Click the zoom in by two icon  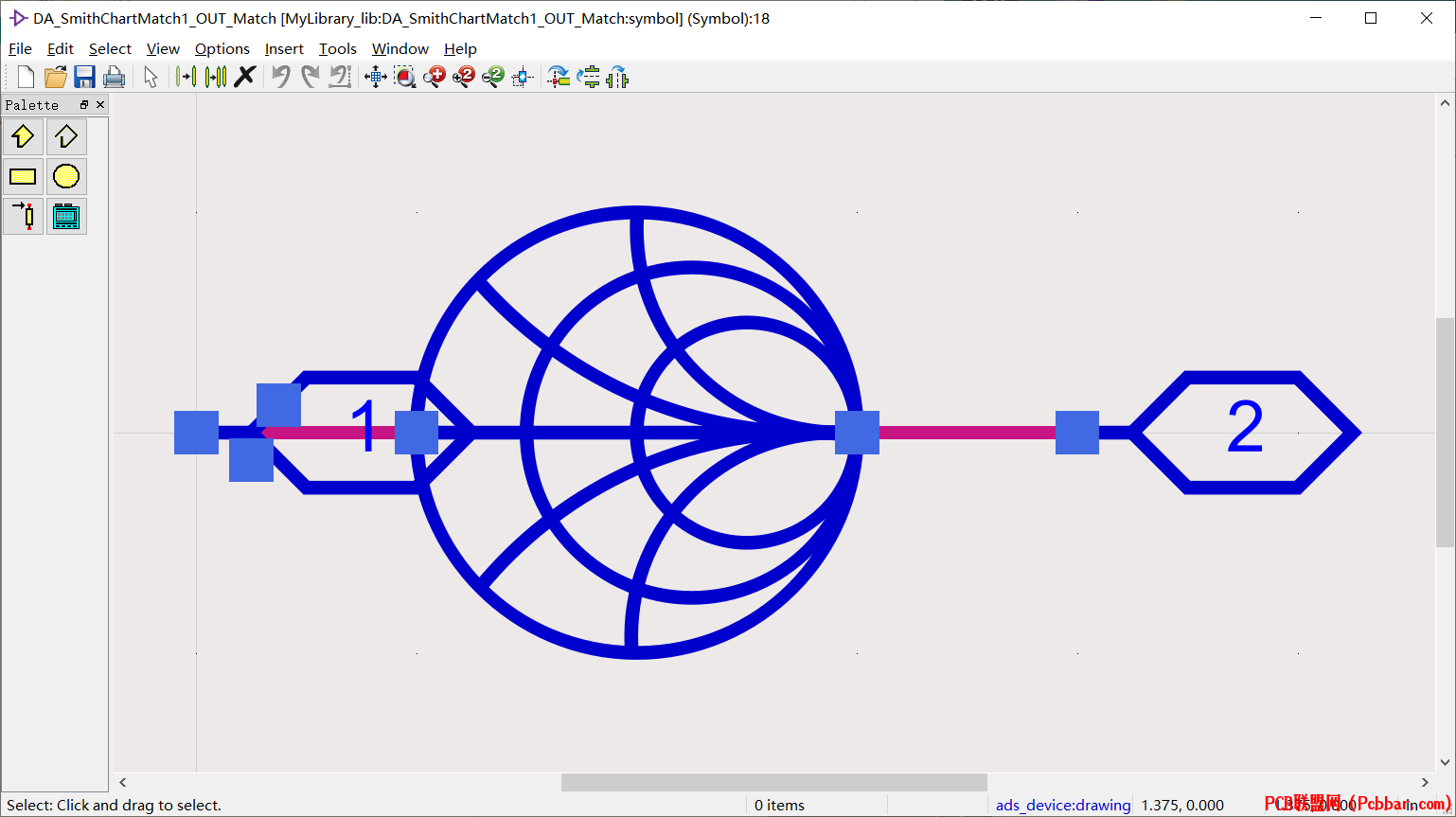tap(464, 77)
